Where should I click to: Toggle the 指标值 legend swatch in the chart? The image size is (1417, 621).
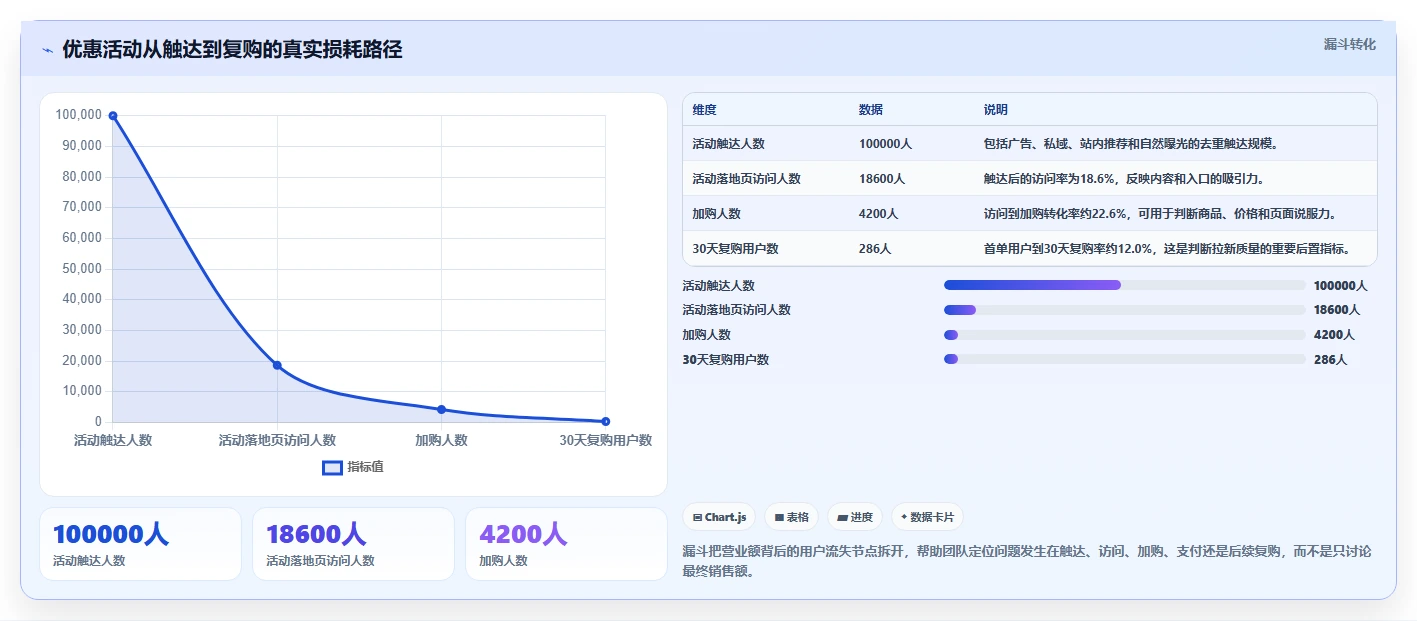click(x=332, y=467)
